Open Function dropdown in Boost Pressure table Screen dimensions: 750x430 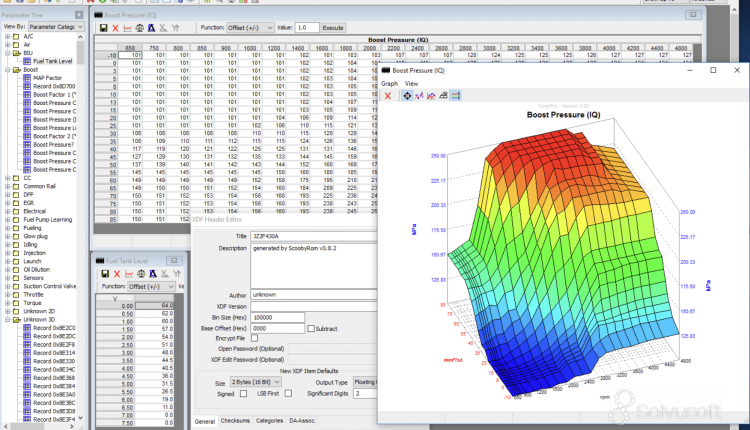[250, 28]
